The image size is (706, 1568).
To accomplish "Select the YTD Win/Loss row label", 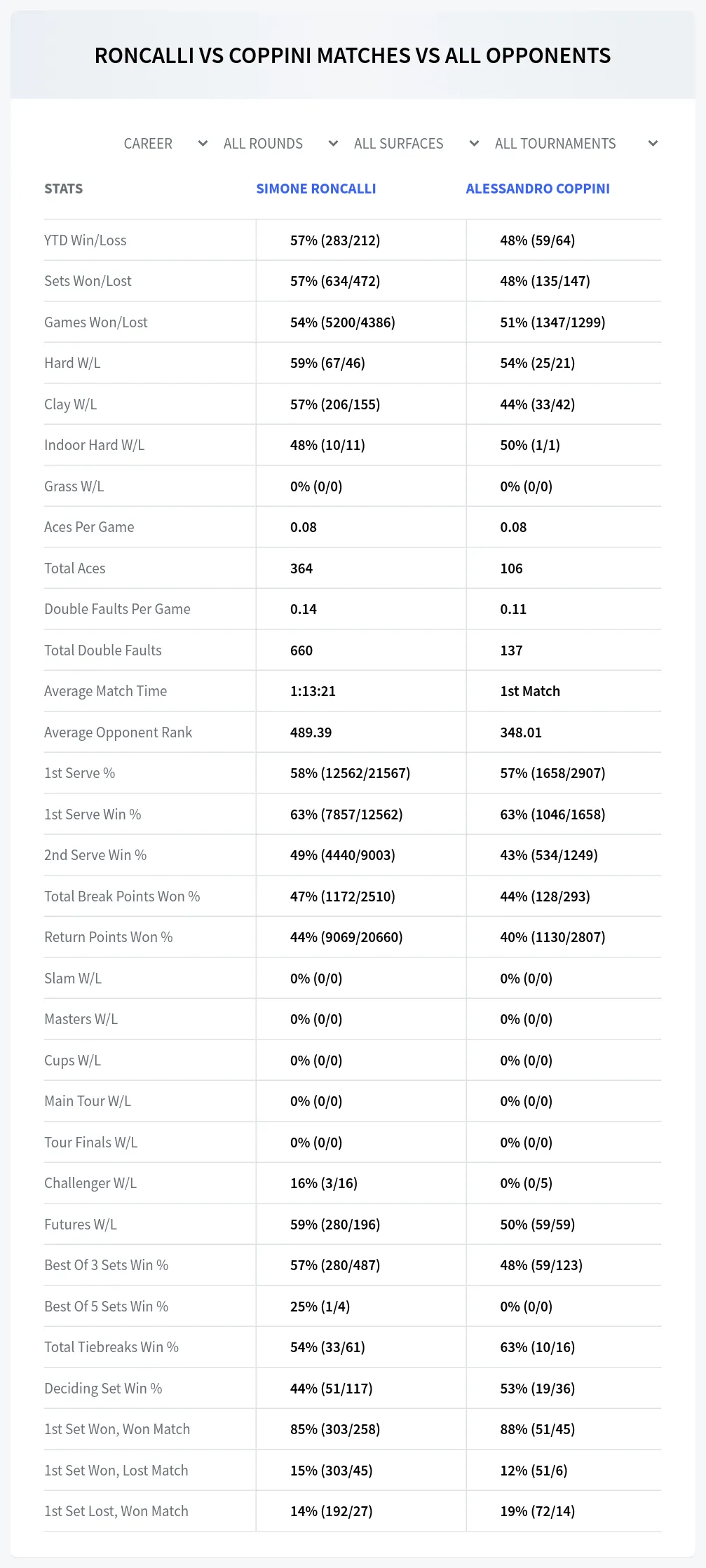I will (x=86, y=240).
